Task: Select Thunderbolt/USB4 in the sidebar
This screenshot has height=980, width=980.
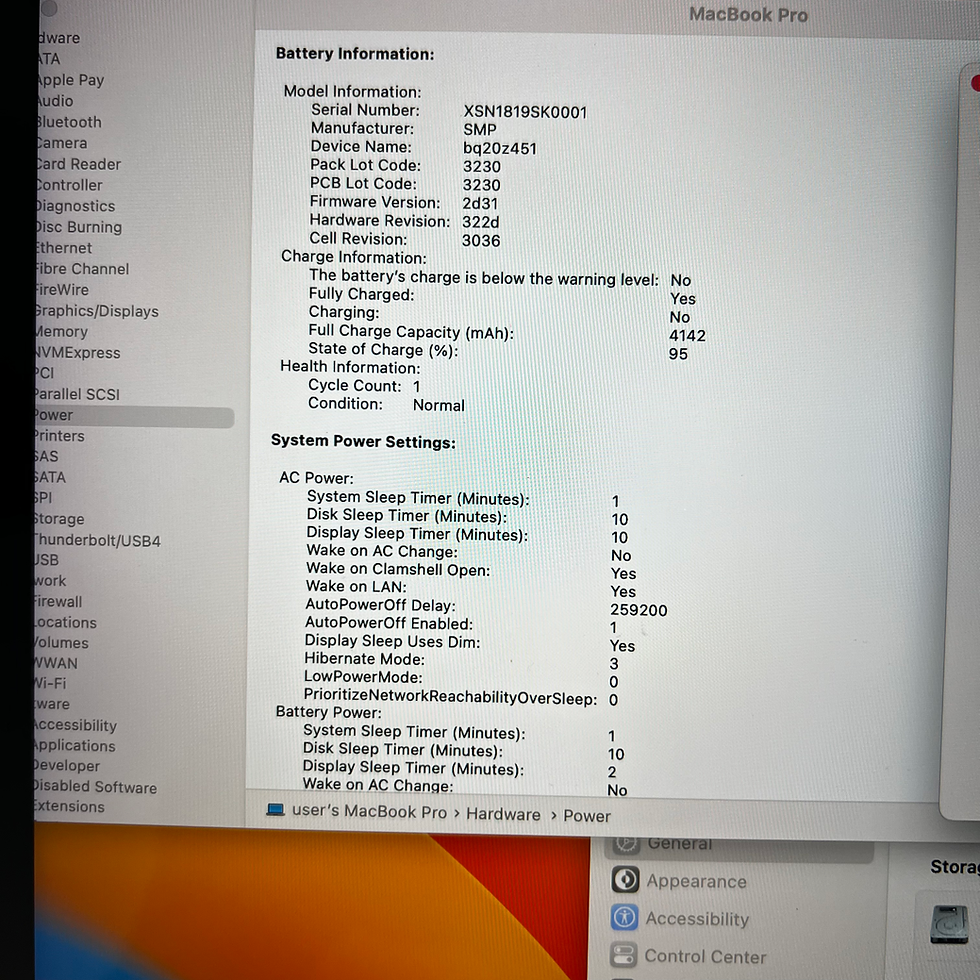Action: [x=98, y=541]
